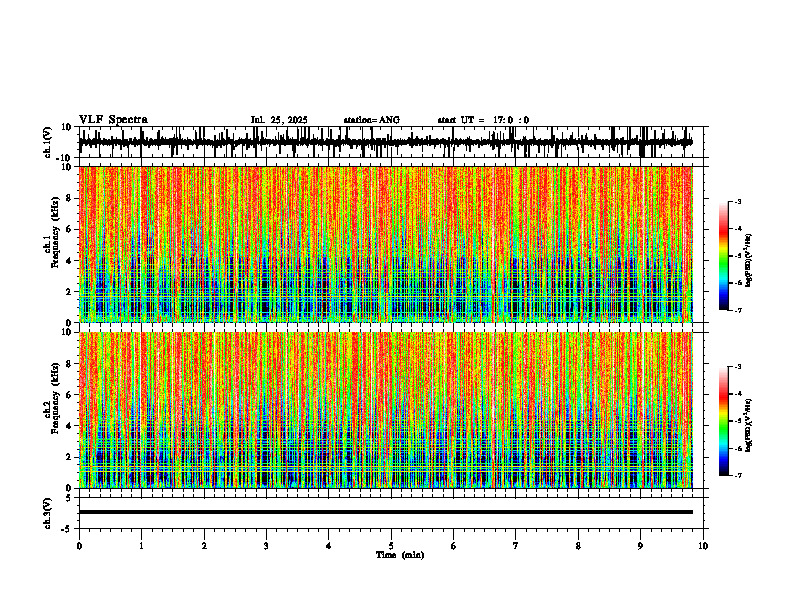Image resolution: width=792 pixels, height=612 pixels.
Task: Click the "9" tick on the time axis
Action: click(640, 546)
